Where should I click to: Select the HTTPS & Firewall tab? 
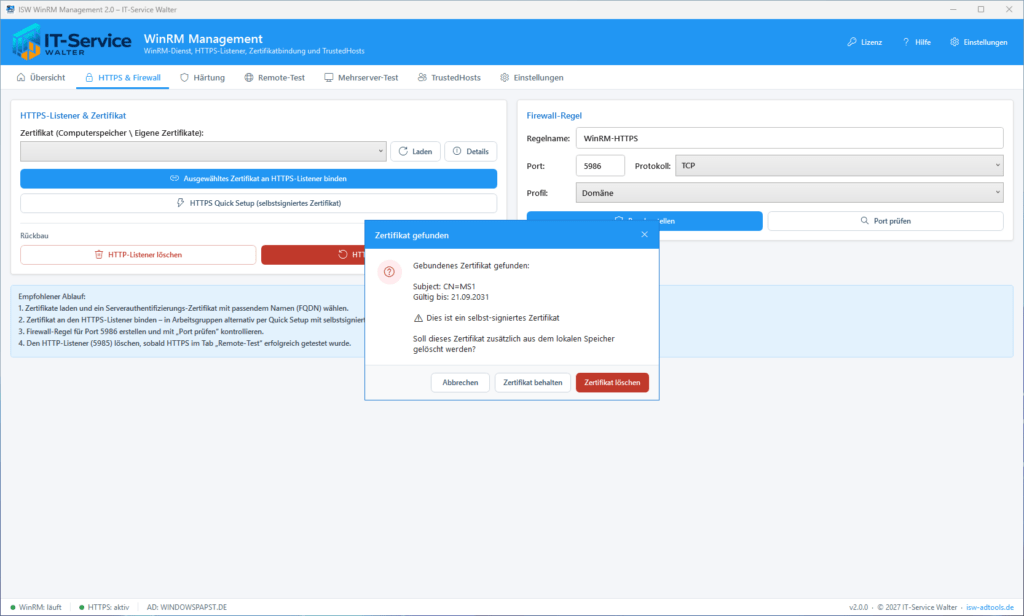pyautogui.click(x=123, y=77)
